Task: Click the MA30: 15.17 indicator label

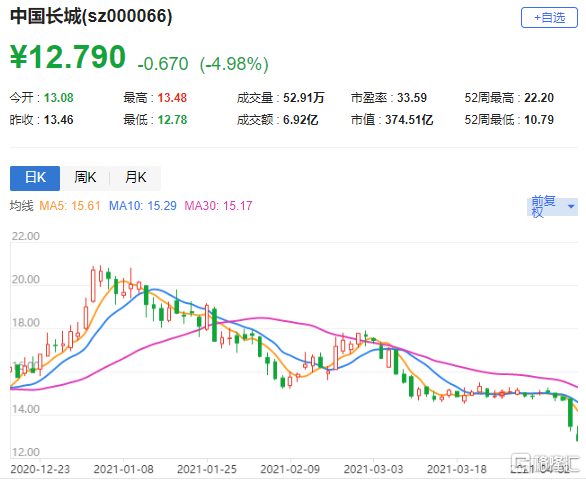Action: click(218, 206)
